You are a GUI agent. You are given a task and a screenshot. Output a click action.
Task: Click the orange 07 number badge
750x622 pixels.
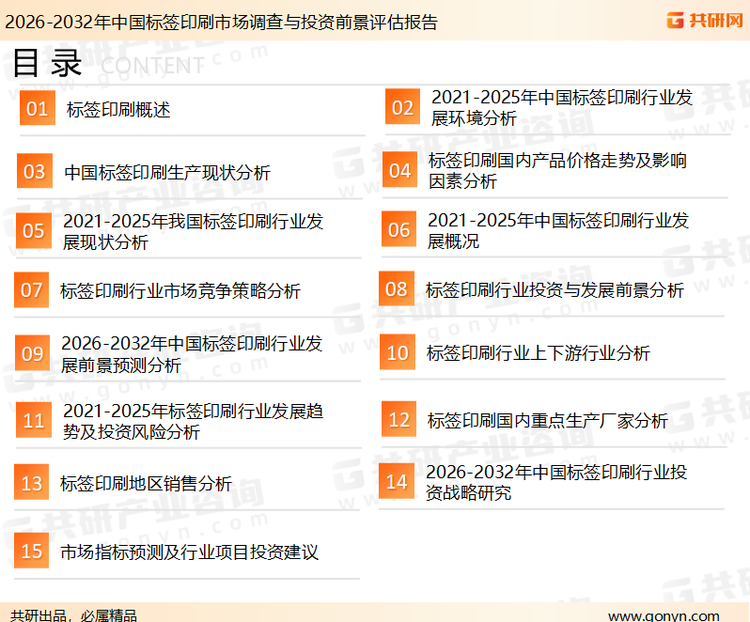(x=32, y=290)
